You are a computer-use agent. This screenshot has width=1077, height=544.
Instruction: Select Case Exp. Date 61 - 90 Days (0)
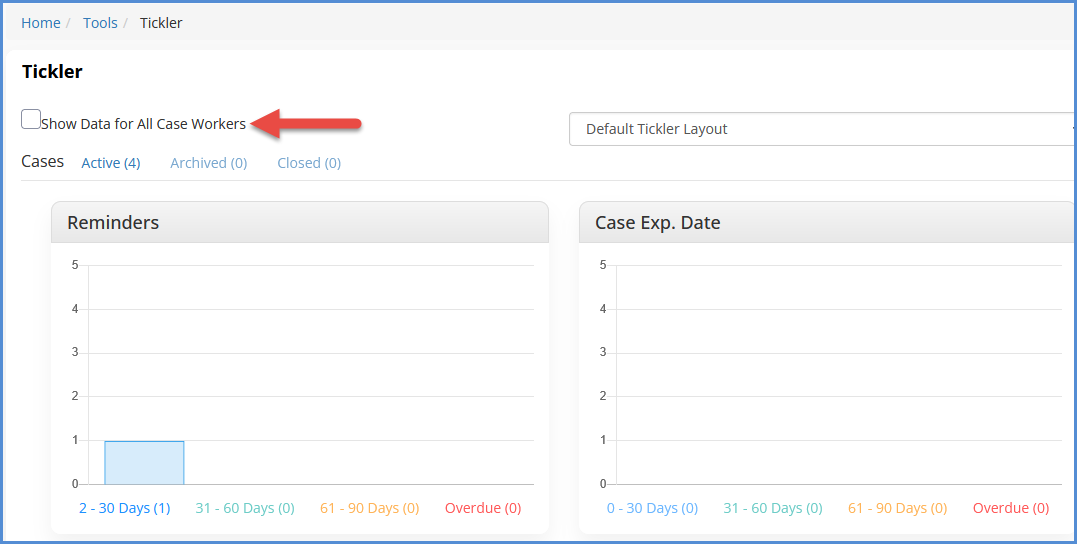[x=897, y=508]
